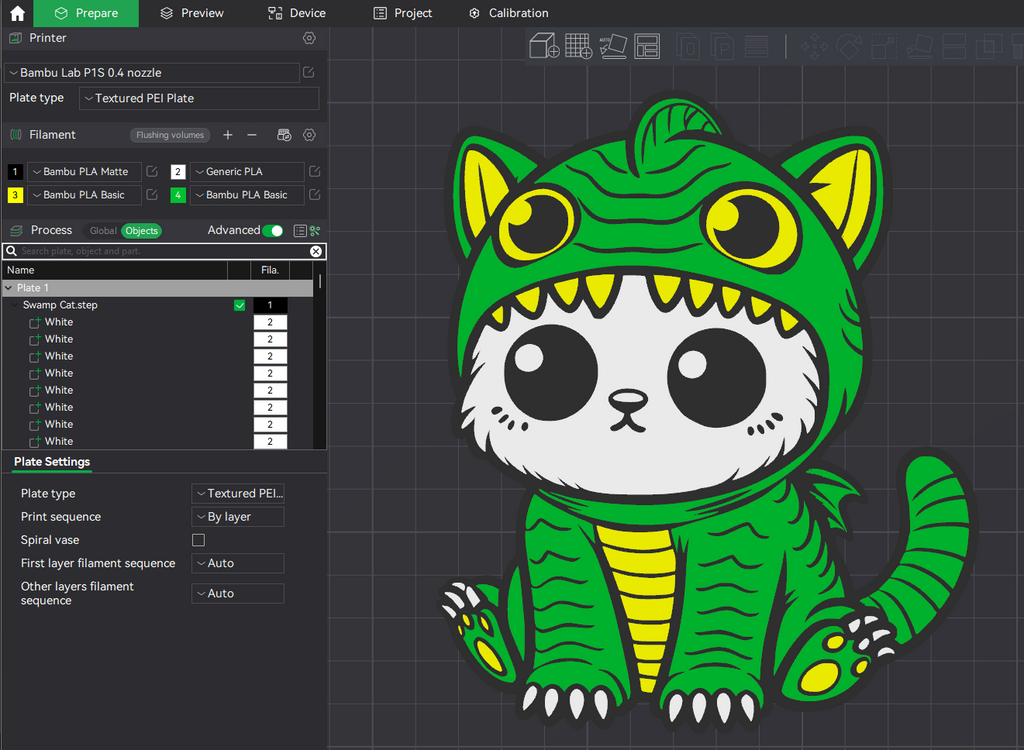
Task: Edit filament 2 Generic PLA preset
Action: 314,171
